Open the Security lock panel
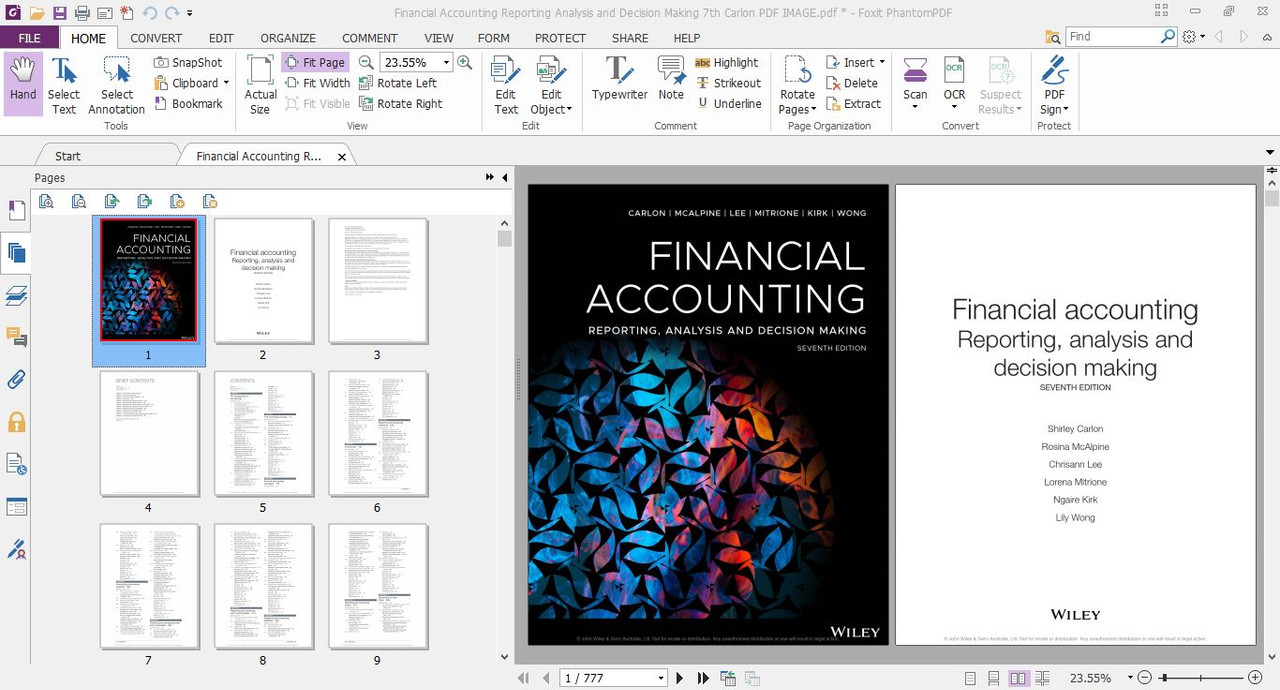Image resolution: width=1280 pixels, height=690 pixels. pos(16,422)
